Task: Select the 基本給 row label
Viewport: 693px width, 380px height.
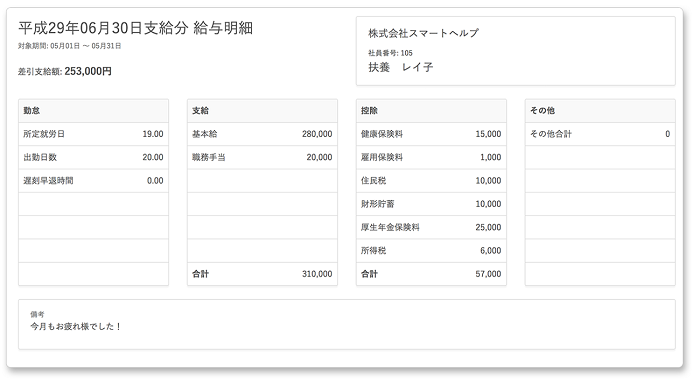Action: pos(205,134)
